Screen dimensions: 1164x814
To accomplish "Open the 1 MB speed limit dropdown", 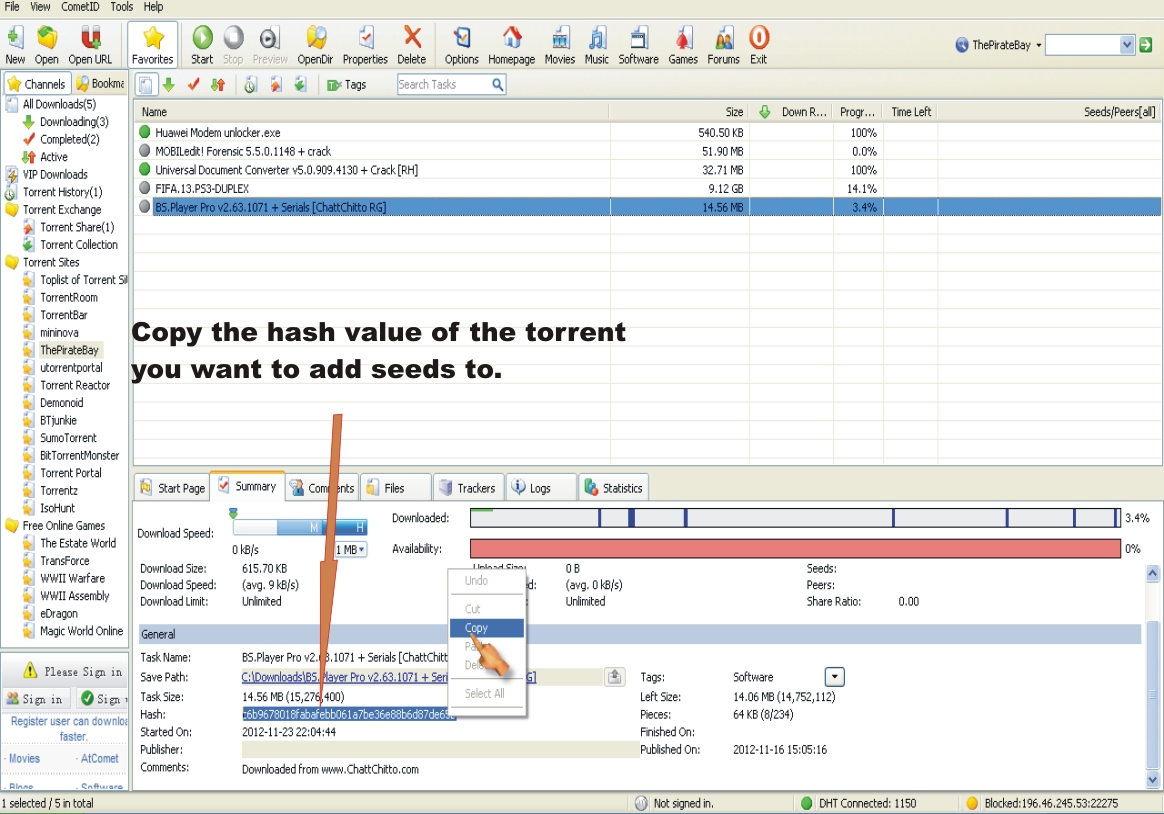I will pos(350,550).
